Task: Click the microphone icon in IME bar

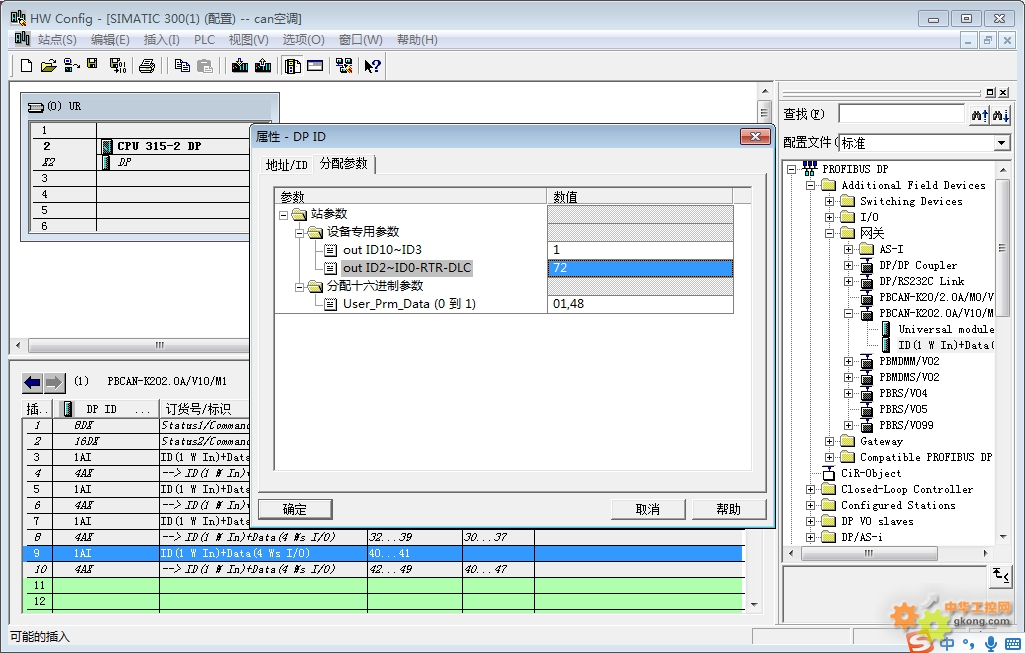Action: [991, 643]
